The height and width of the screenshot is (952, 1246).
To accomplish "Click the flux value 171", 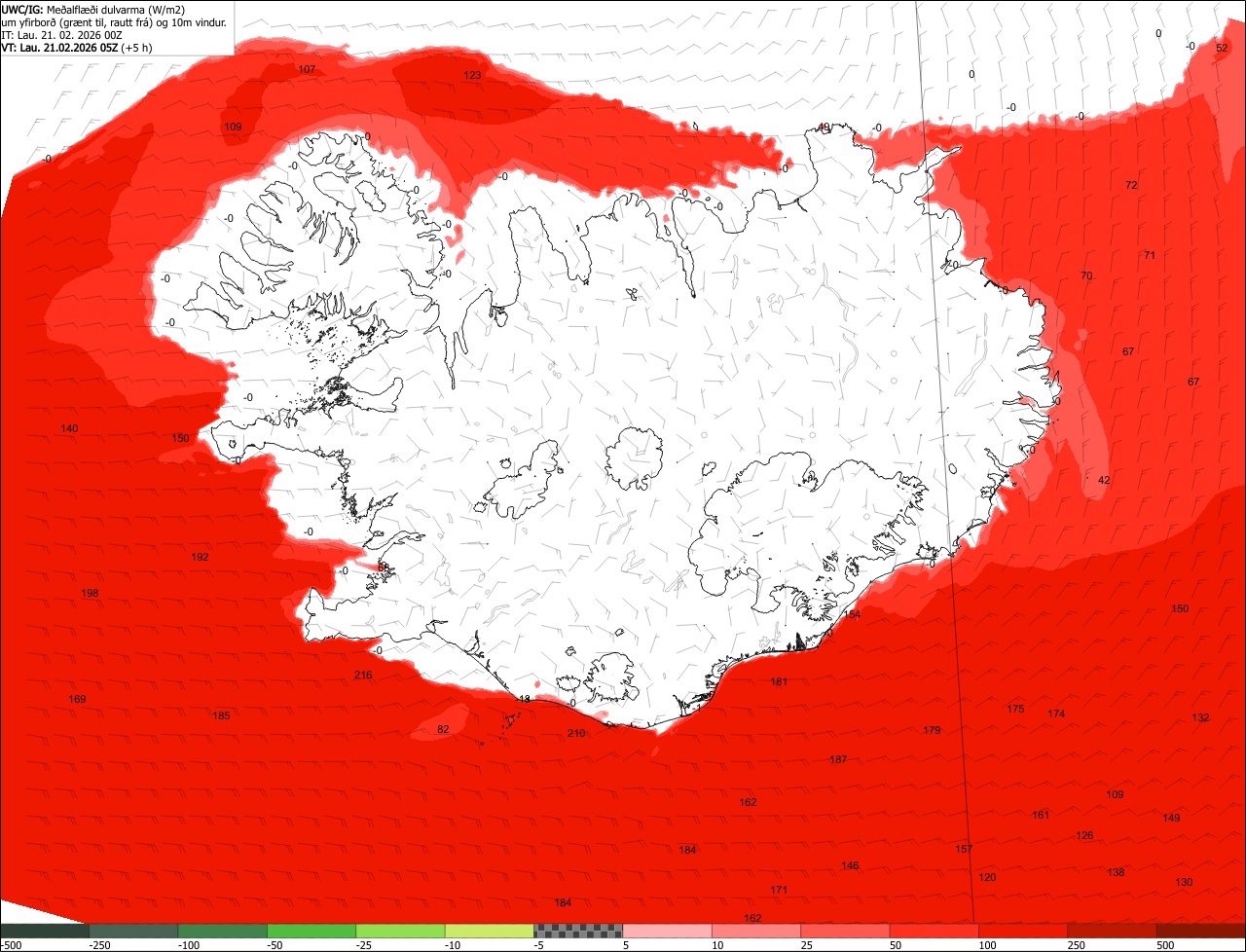I will coord(779,890).
